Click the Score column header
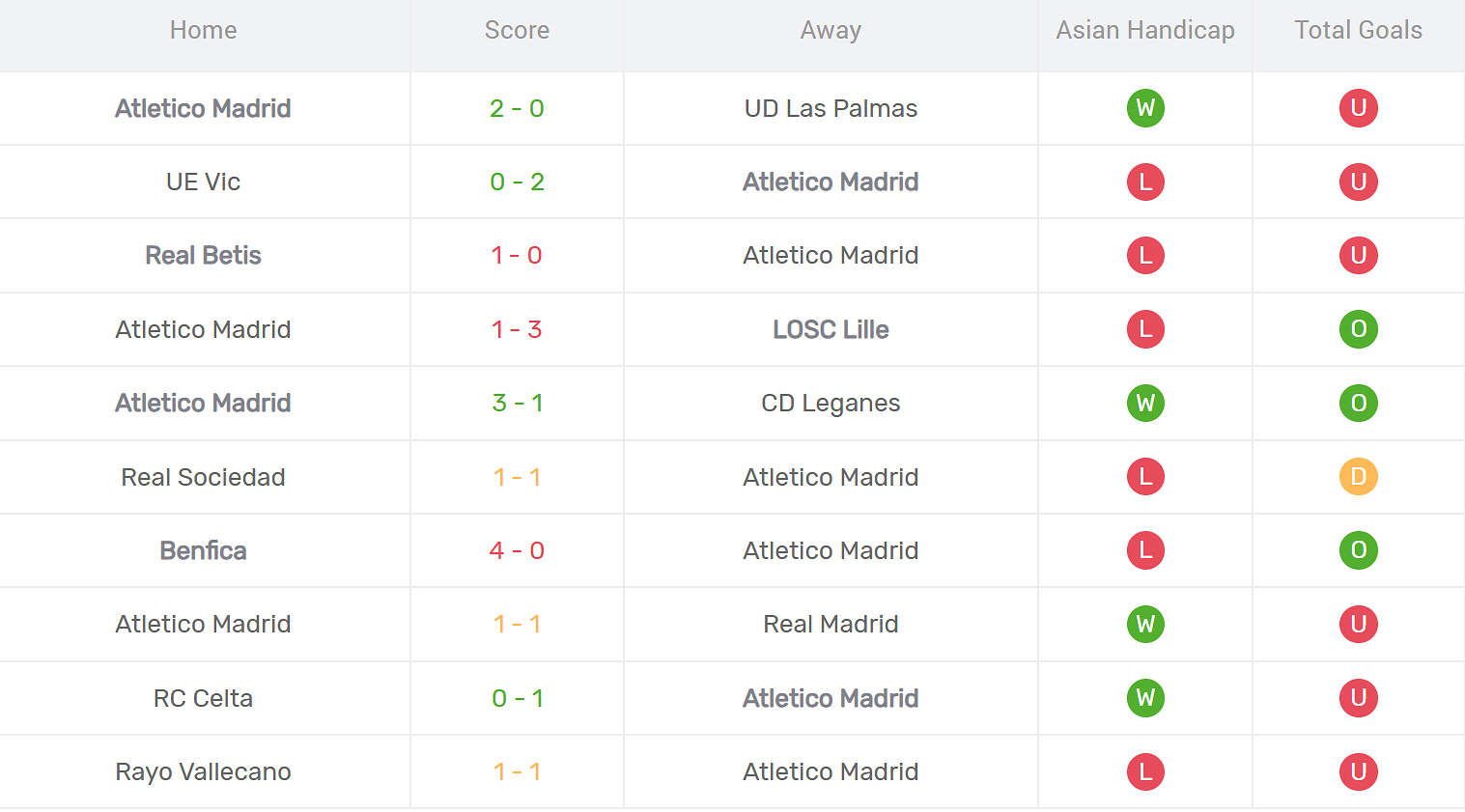 [x=517, y=30]
